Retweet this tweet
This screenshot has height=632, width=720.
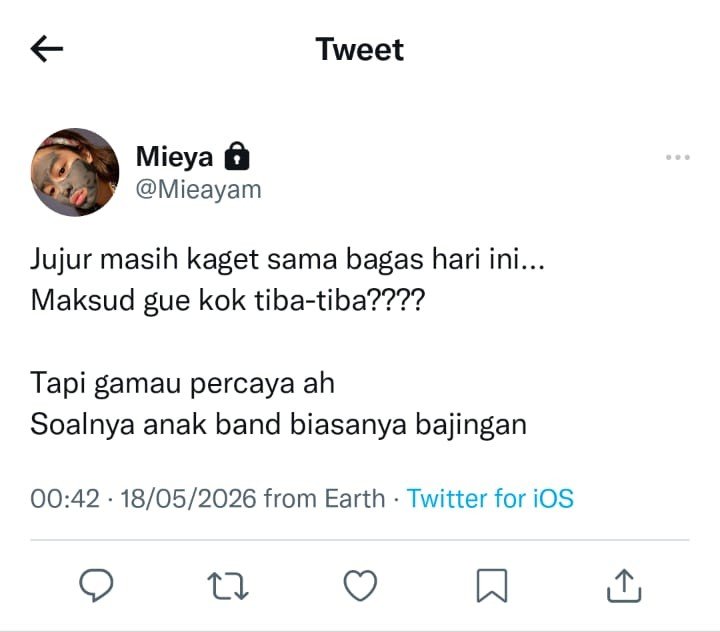(228, 586)
